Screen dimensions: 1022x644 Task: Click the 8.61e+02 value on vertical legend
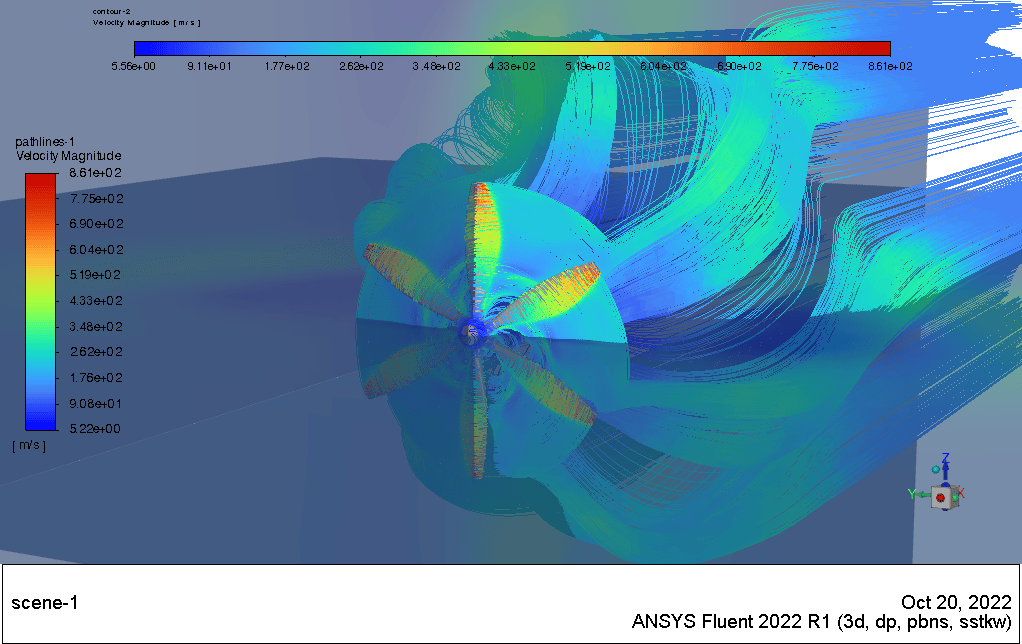pos(96,173)
